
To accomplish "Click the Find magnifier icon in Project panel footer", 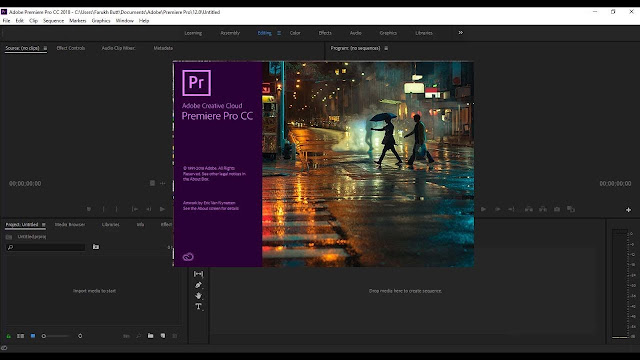I will pyautogui.click(x=139, y=336).
